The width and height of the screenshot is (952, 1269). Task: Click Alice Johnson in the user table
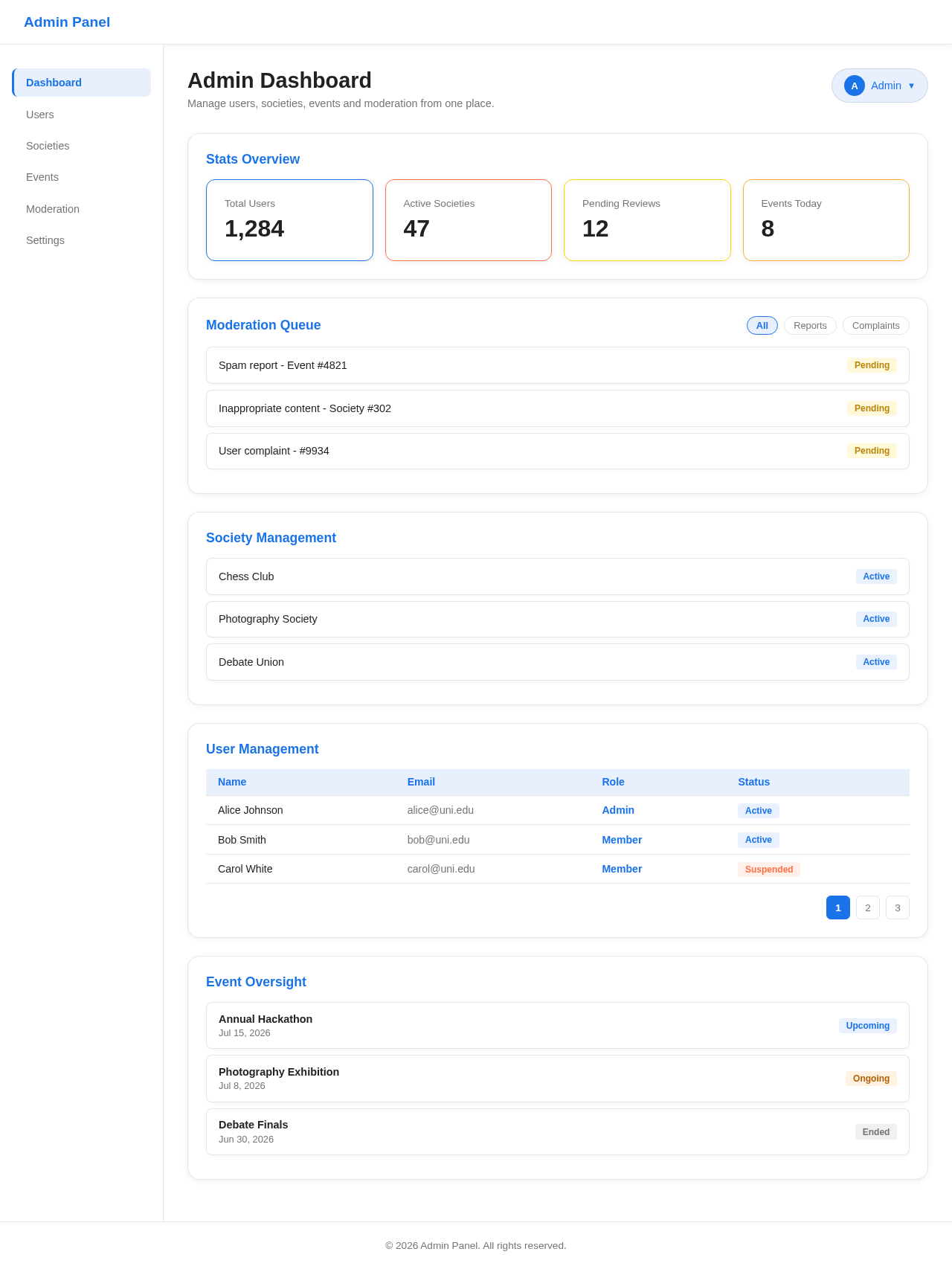pyautogui.click(x=251, y=810)
